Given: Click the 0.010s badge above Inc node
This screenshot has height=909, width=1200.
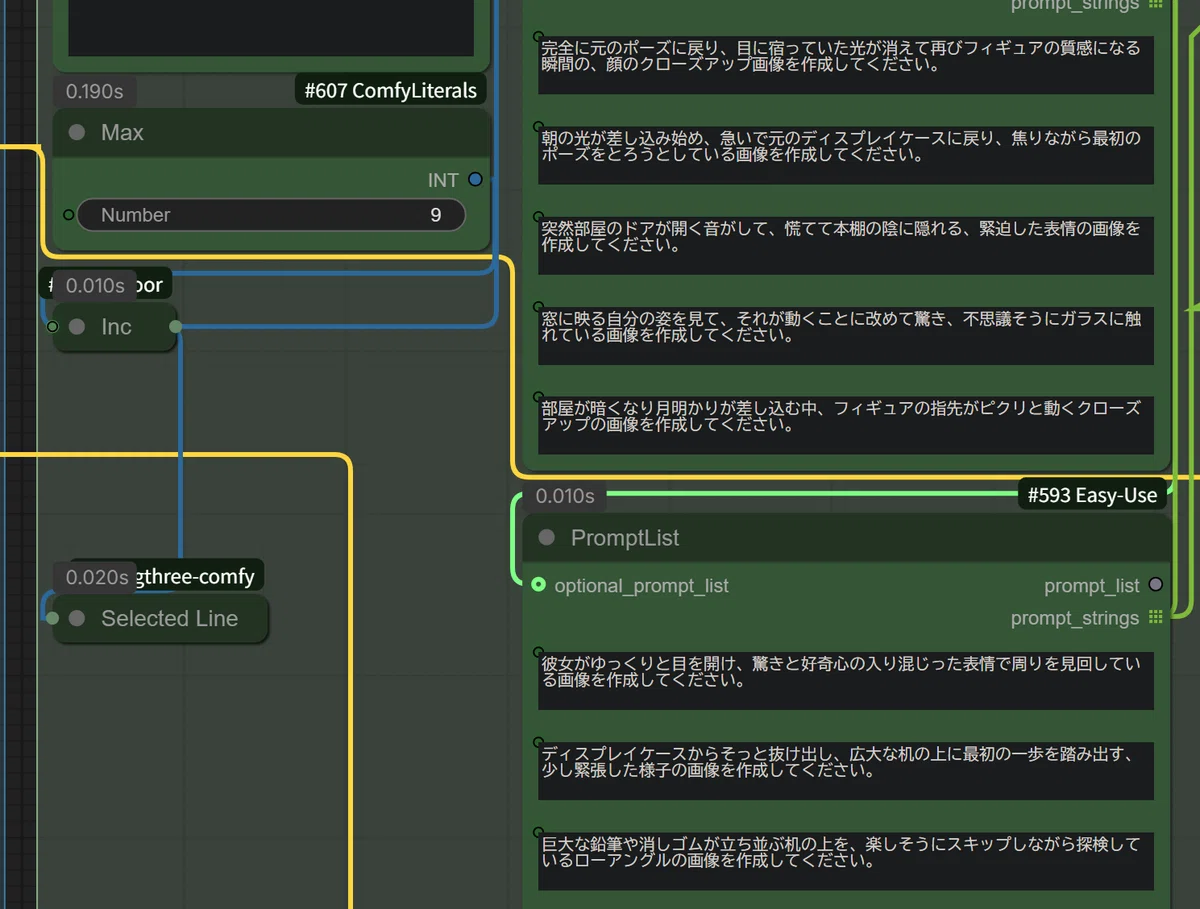Looking at the screenshot, I should [x=94, y=286].
